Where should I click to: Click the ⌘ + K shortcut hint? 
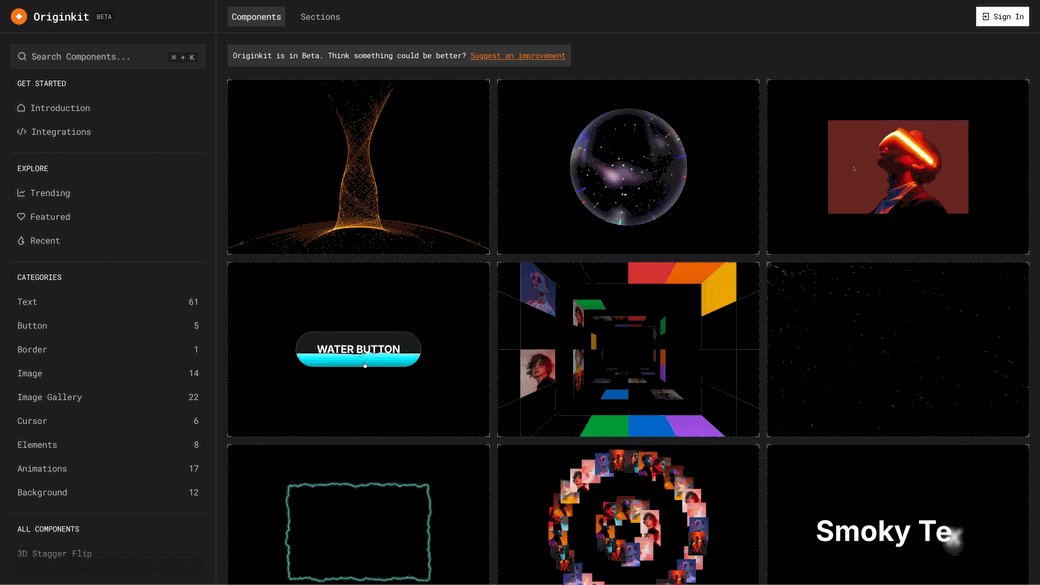[183, 57]
